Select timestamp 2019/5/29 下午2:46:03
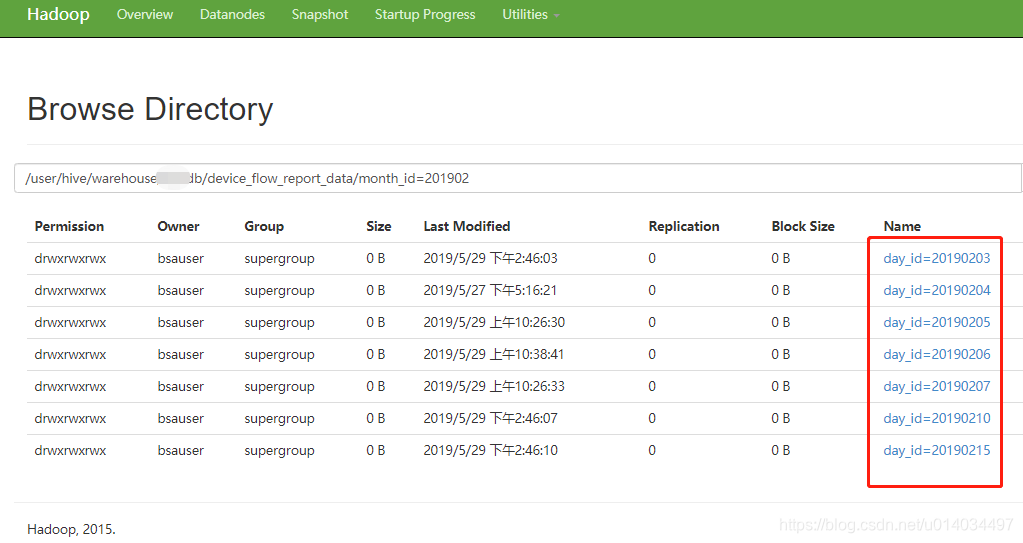The height and width of the screenshot is (543, 1023). point(491,258)
